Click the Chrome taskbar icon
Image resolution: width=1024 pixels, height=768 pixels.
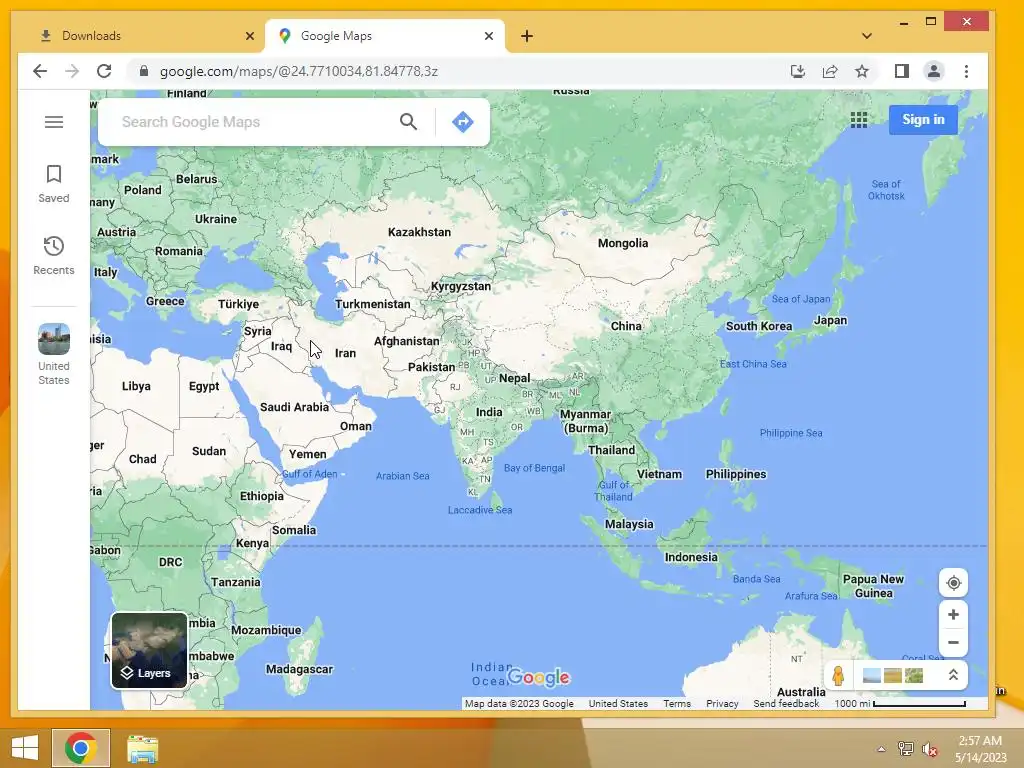(81, 748)
